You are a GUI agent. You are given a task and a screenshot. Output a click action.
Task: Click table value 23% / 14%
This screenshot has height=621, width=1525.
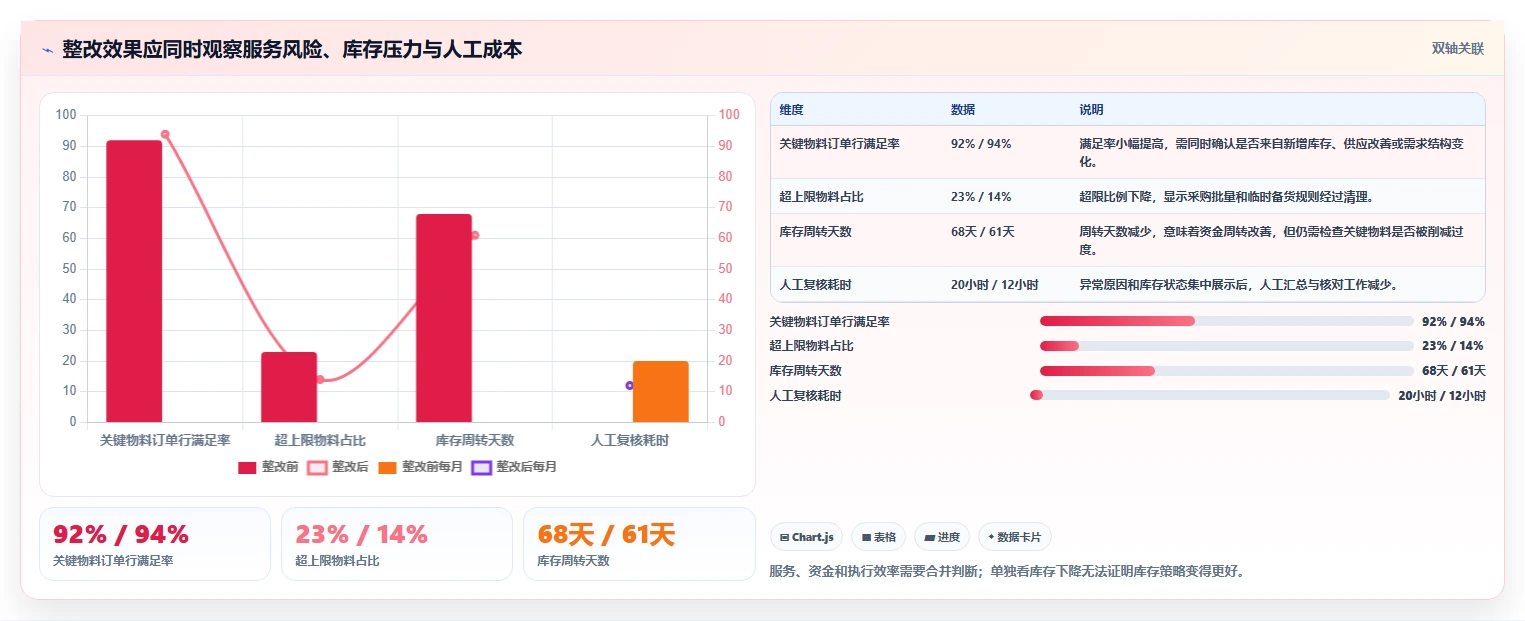coord(981,197)
